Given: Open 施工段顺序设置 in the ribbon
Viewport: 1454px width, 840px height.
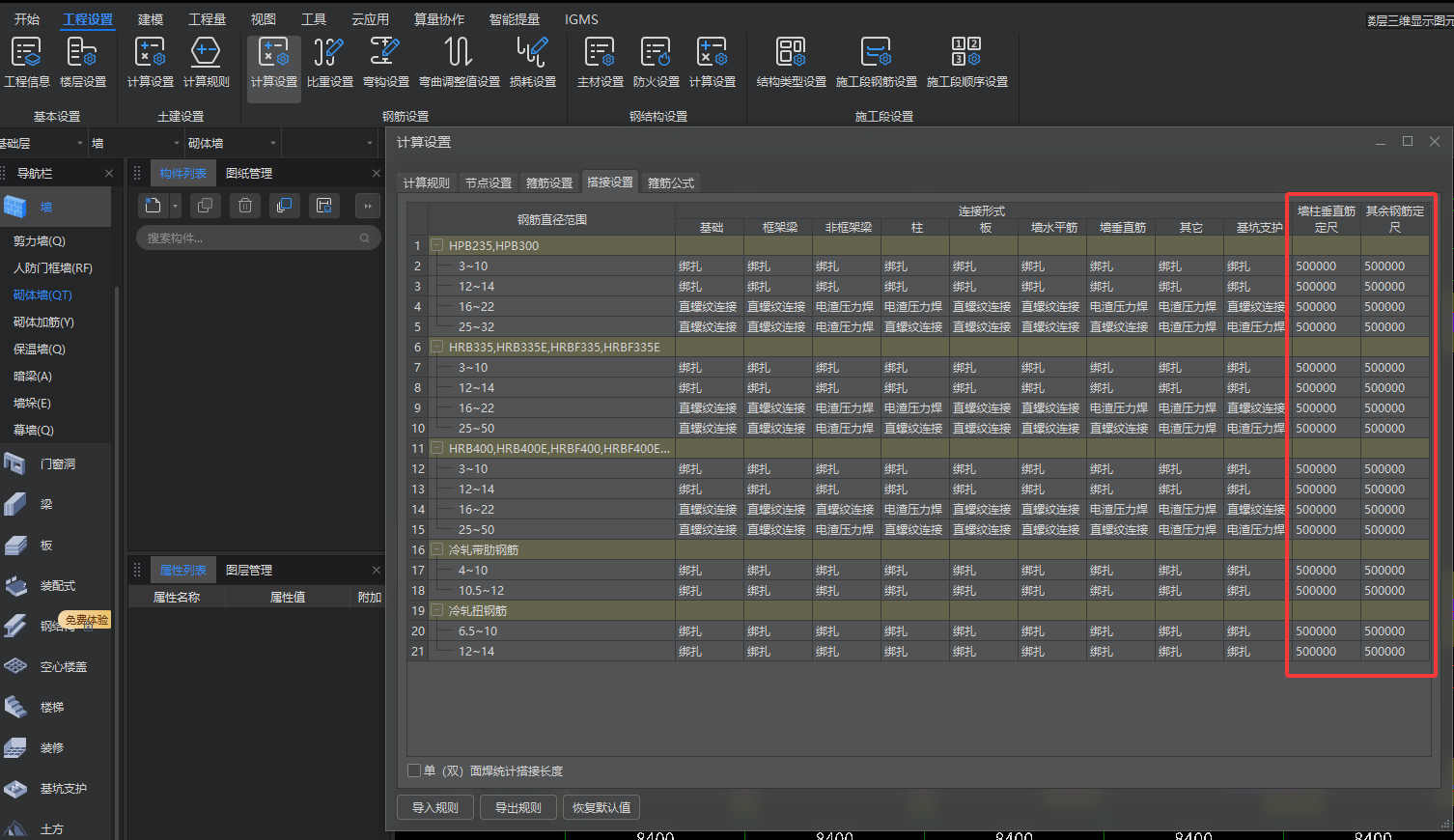Looking at the screenshot, I should (x=967, y=63).
